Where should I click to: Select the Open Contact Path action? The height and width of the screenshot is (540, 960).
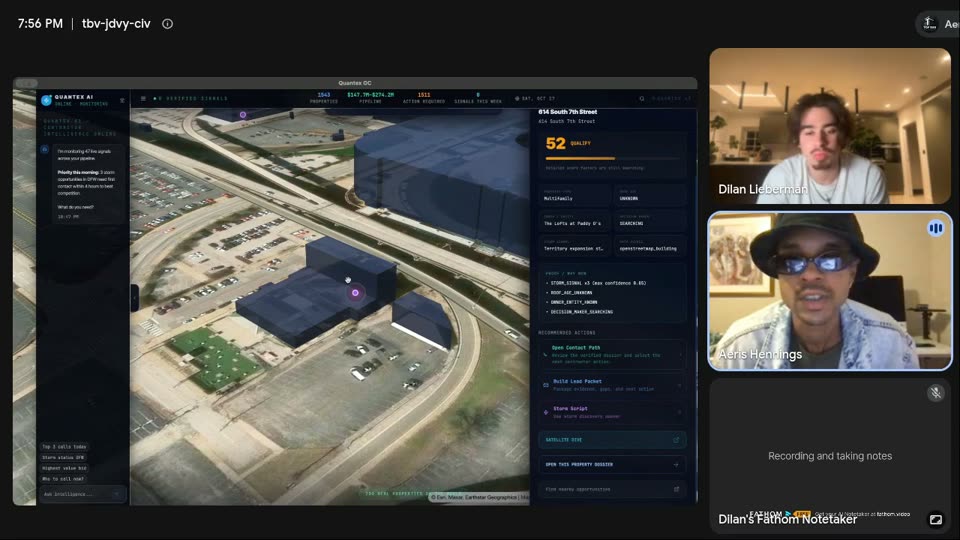click(612, 354)
